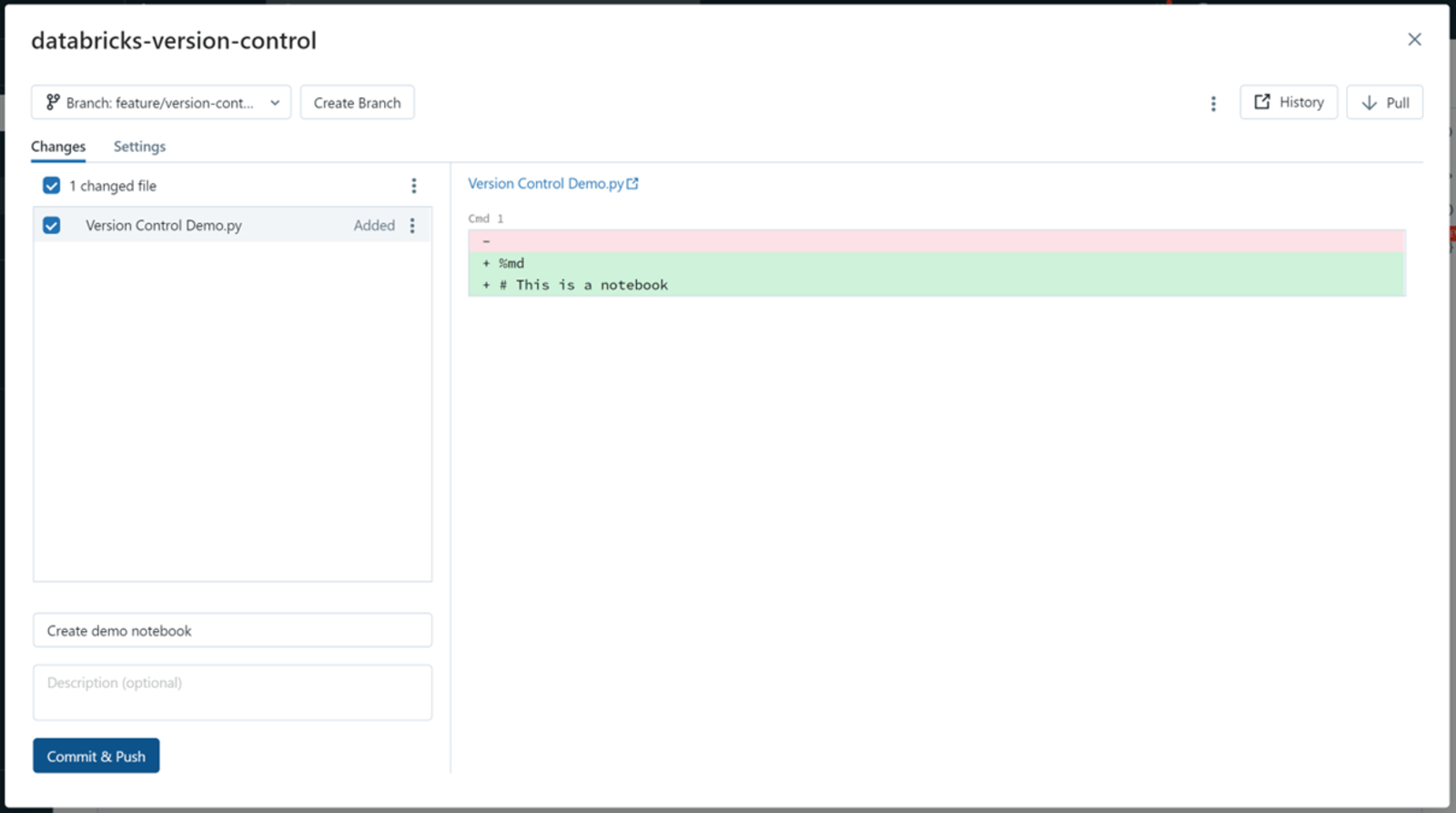Click the 'databricks-version-control' dialog title

point(174,41)
